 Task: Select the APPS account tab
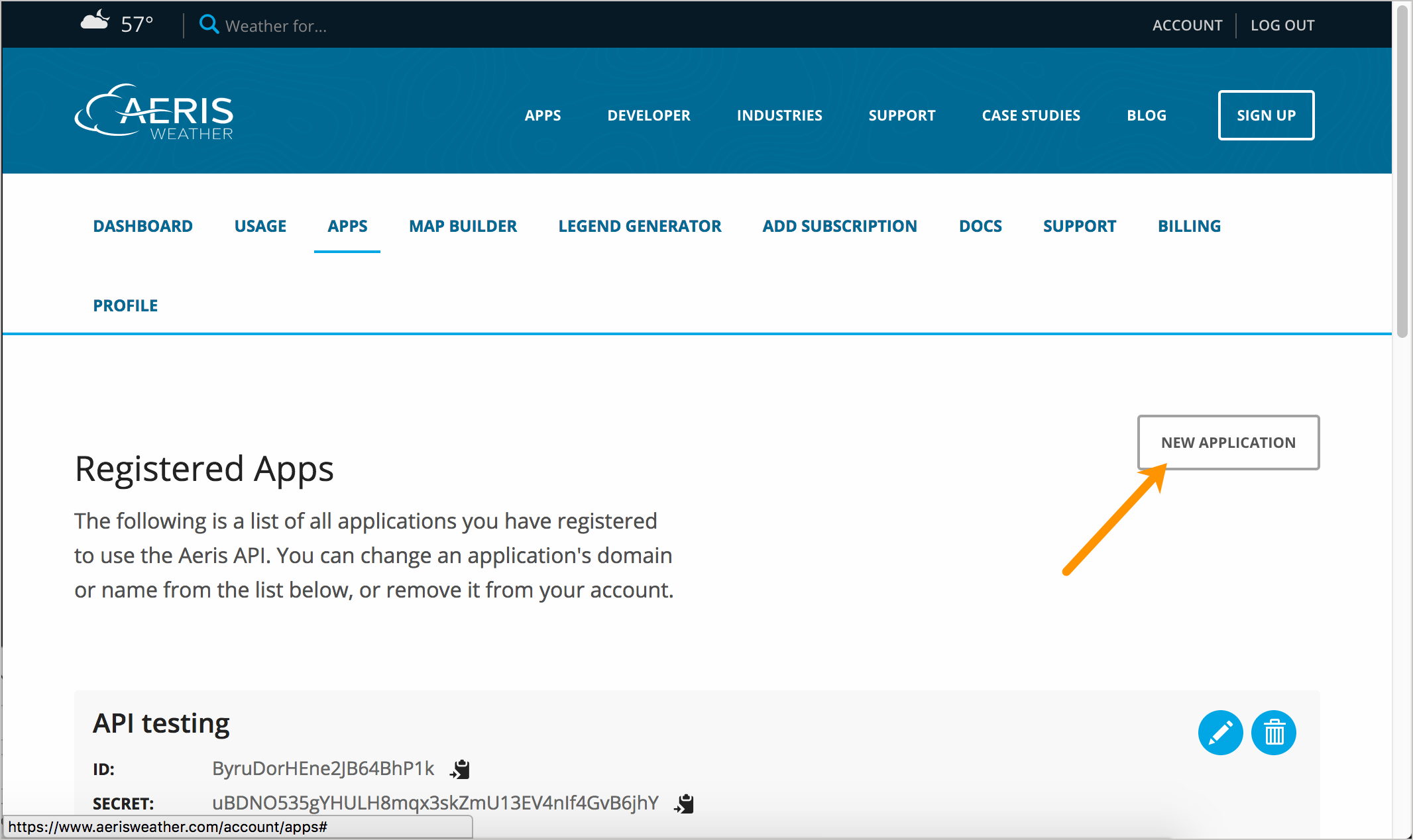click(347, 226)
